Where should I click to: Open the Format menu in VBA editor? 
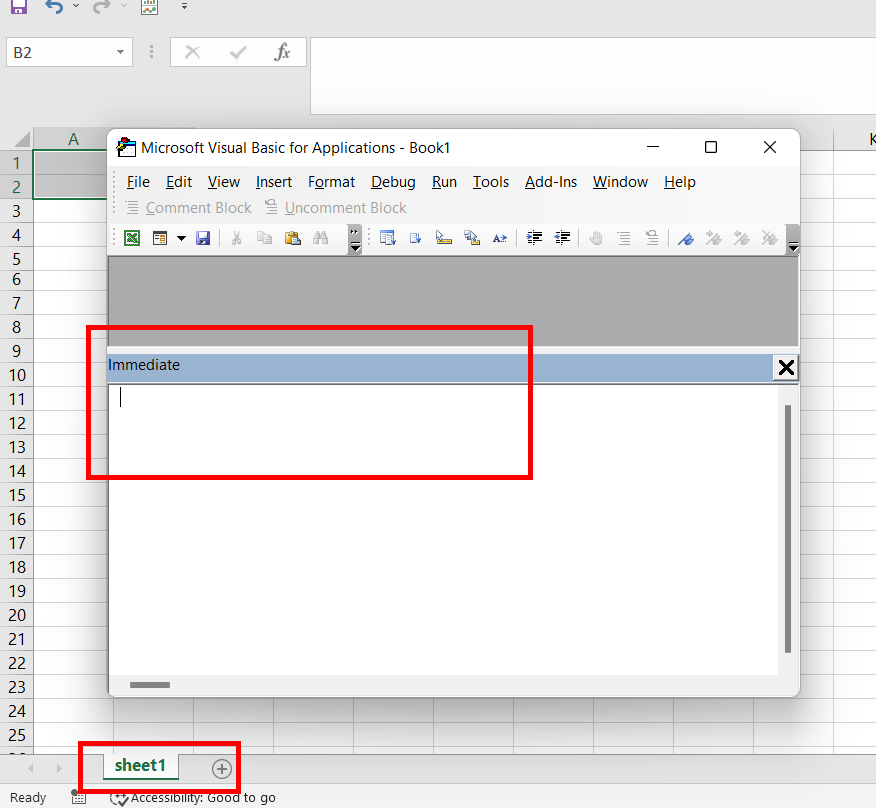tap(331, 182)
